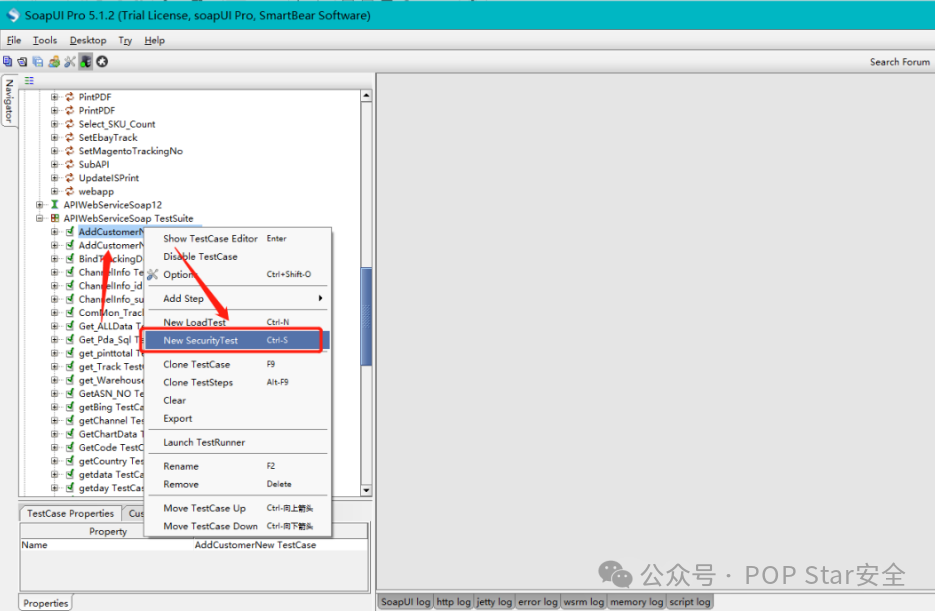Open the Desktop menu

pyautogui.click(x=88, y=40)
